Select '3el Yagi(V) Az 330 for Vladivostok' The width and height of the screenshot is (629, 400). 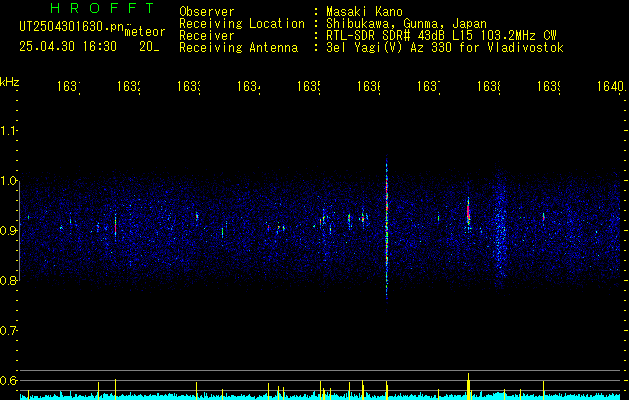(445, 48)
